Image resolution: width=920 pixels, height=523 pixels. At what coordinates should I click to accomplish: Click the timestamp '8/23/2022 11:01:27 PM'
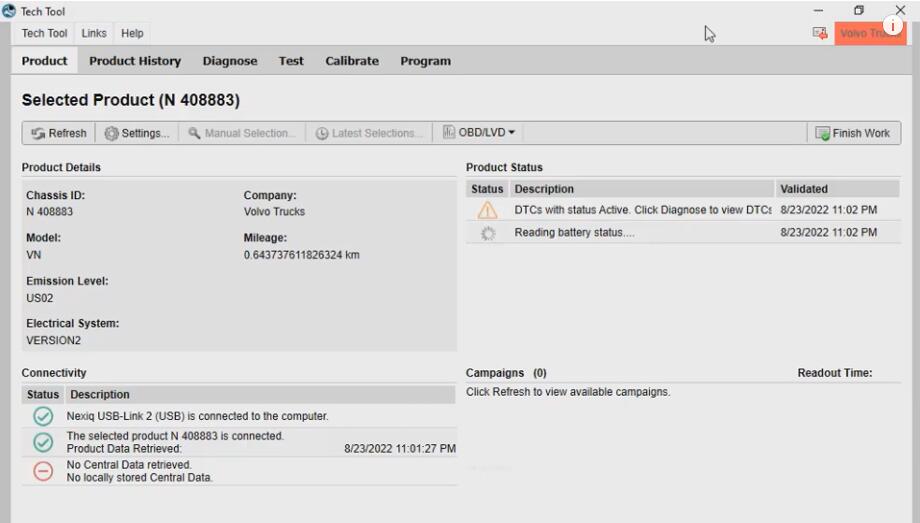[x=400, y=448]
